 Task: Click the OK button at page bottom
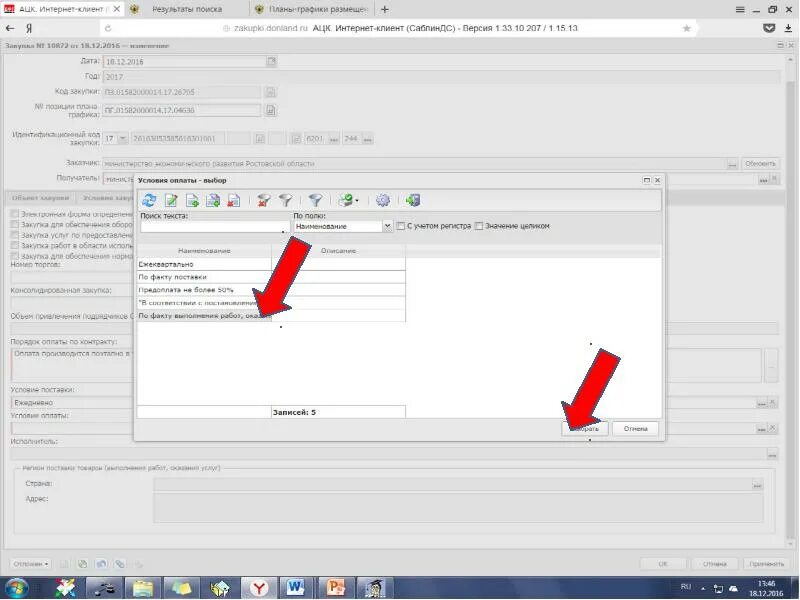[x=663, y=564]
